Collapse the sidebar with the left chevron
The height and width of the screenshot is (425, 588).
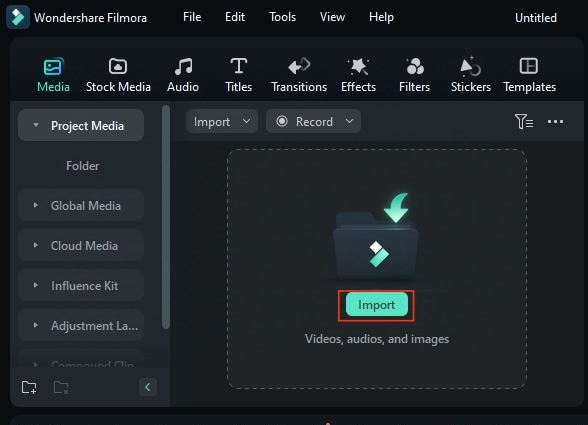pyautogui.click(x=148, y=387)
